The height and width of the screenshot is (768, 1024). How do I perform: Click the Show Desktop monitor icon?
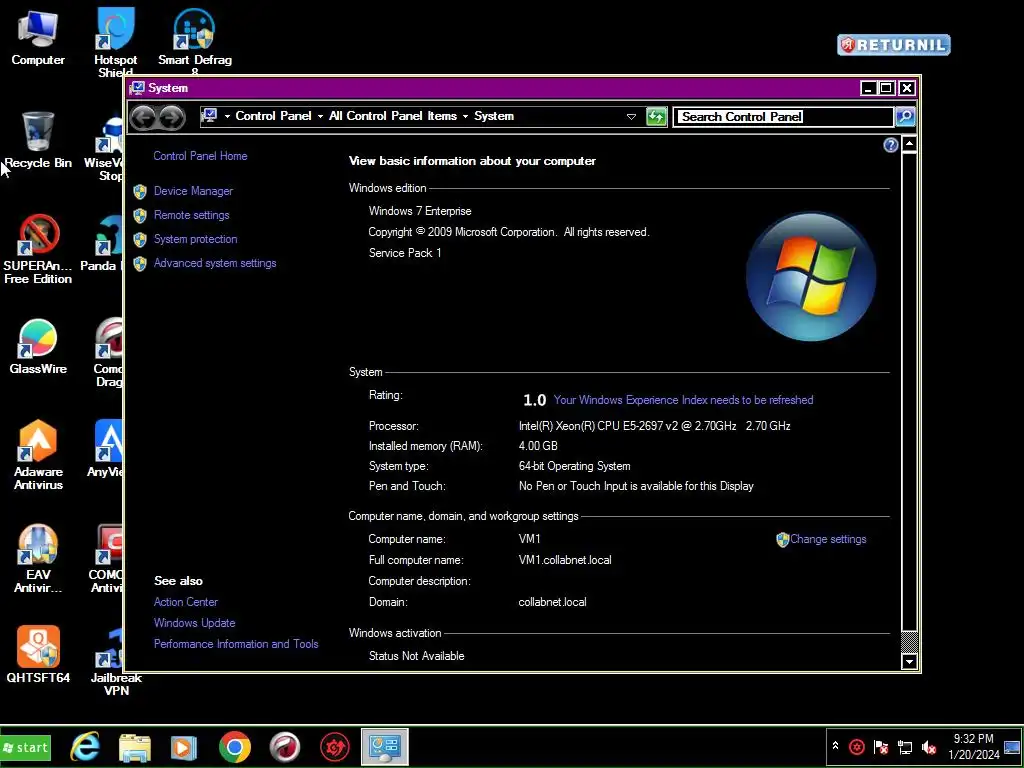click(1012, 747)
